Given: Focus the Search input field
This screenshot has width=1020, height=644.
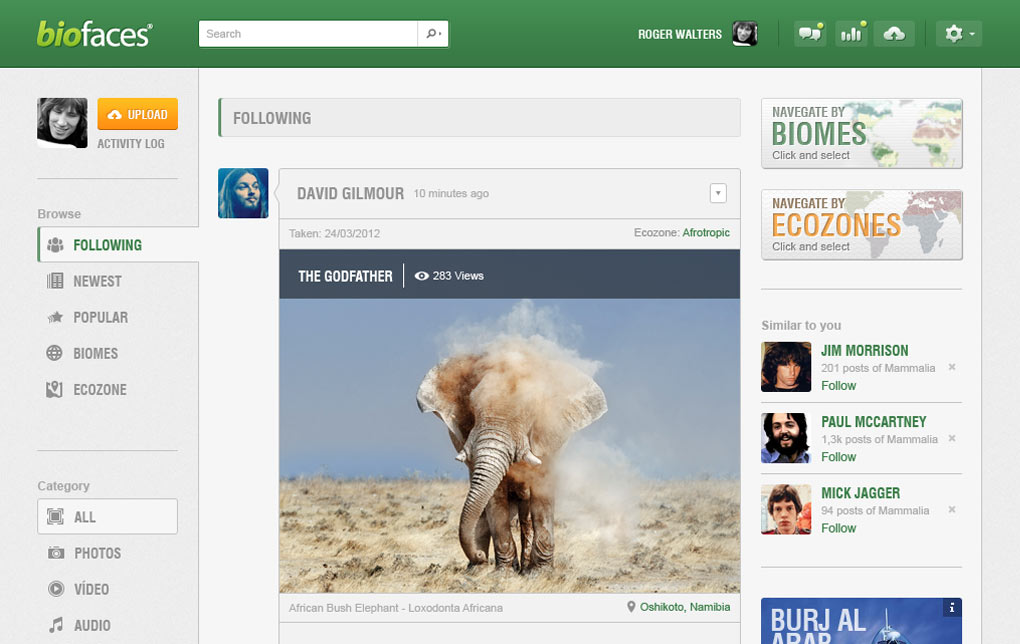Looking at the screenshot, I should point(308,34).
